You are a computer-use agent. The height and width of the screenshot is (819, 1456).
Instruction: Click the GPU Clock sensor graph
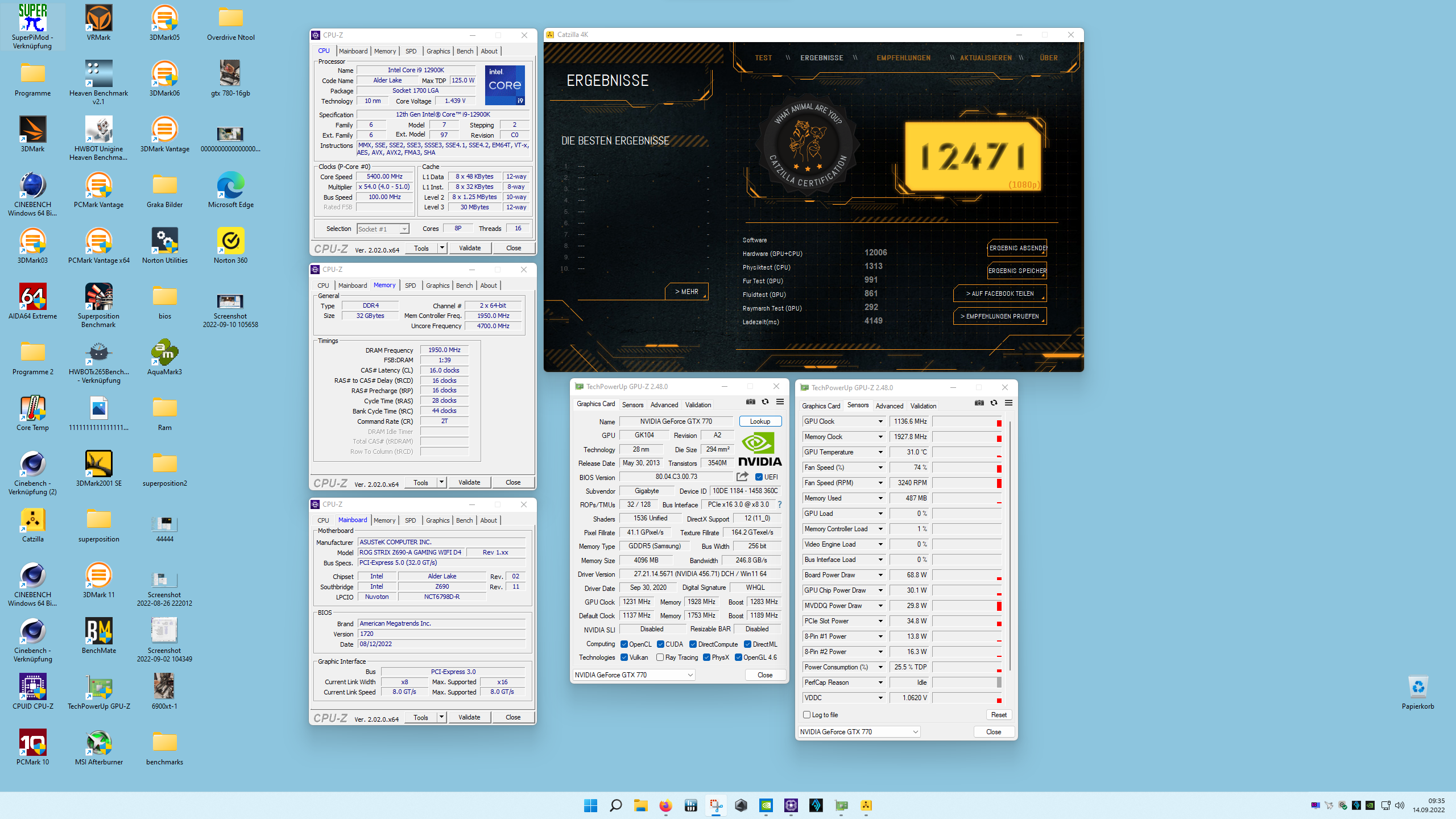coord(967,421)
